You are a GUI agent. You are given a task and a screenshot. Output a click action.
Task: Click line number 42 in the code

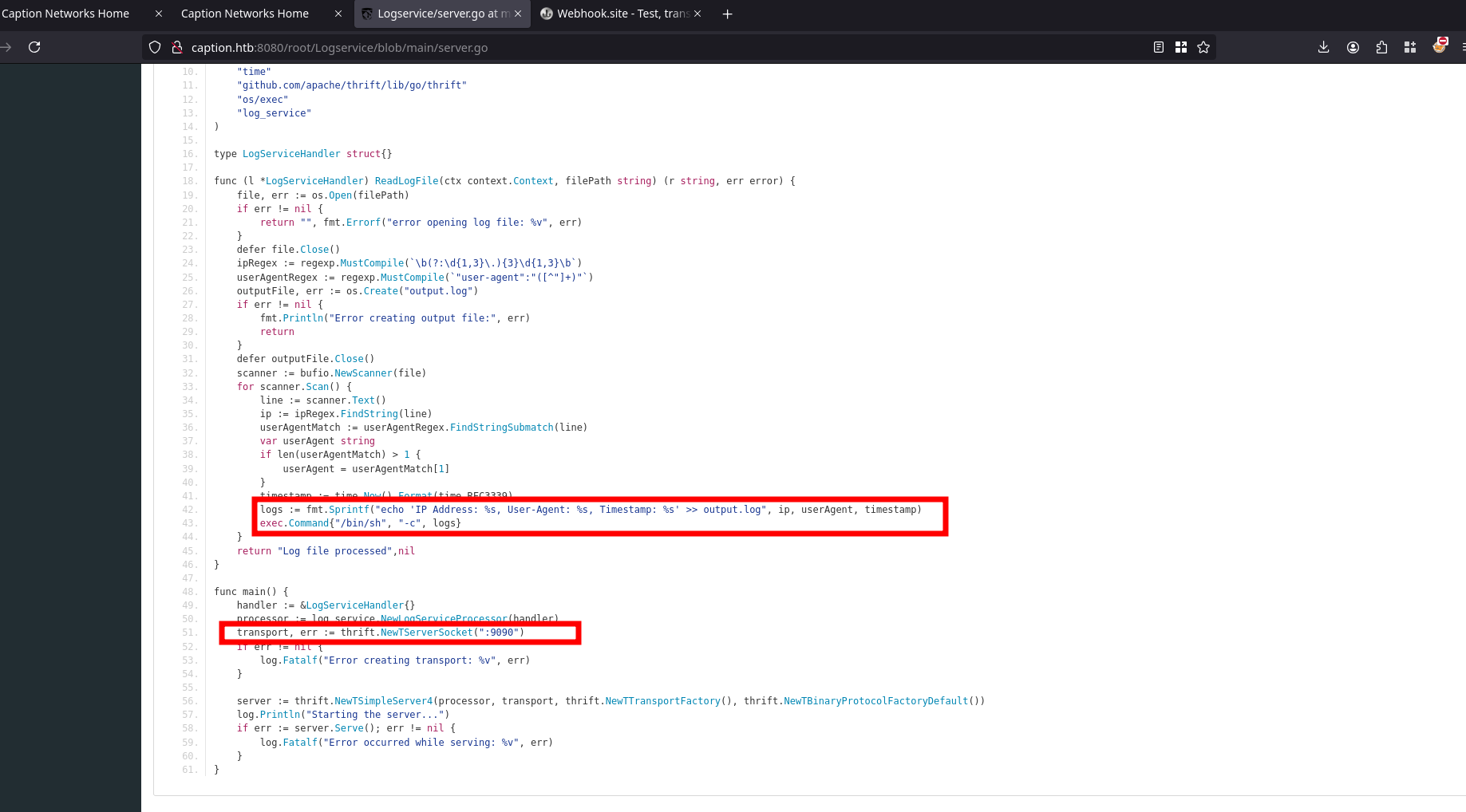click(189, 510)
